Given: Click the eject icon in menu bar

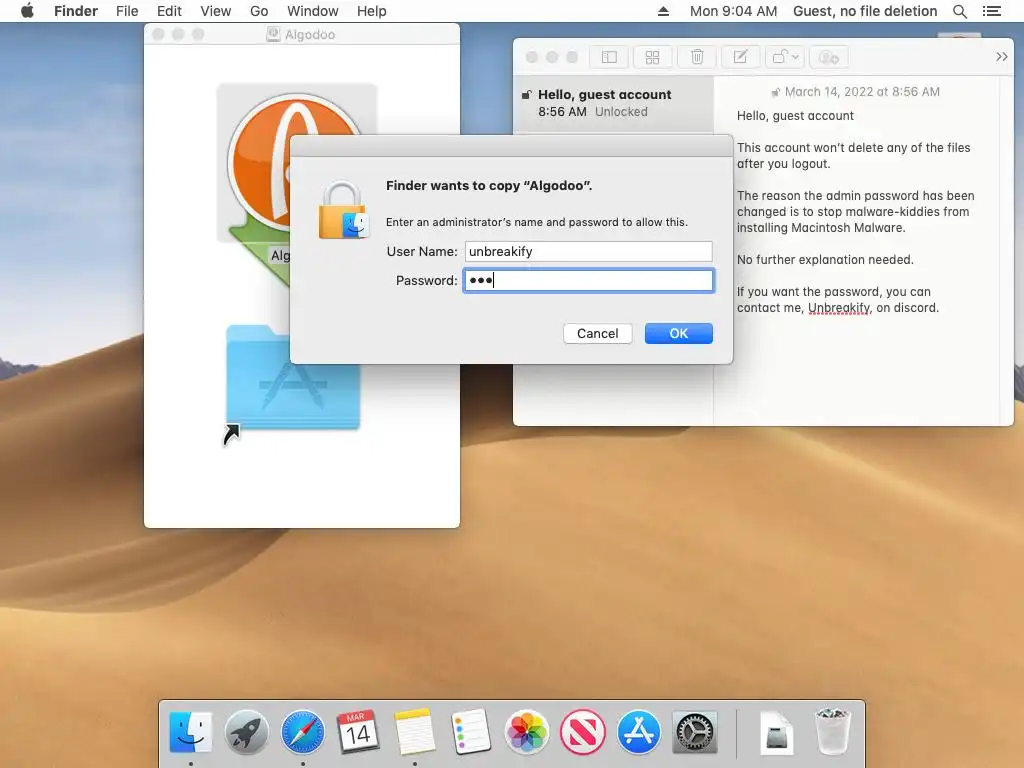Looking at the screenshot, I should [663, 11].
